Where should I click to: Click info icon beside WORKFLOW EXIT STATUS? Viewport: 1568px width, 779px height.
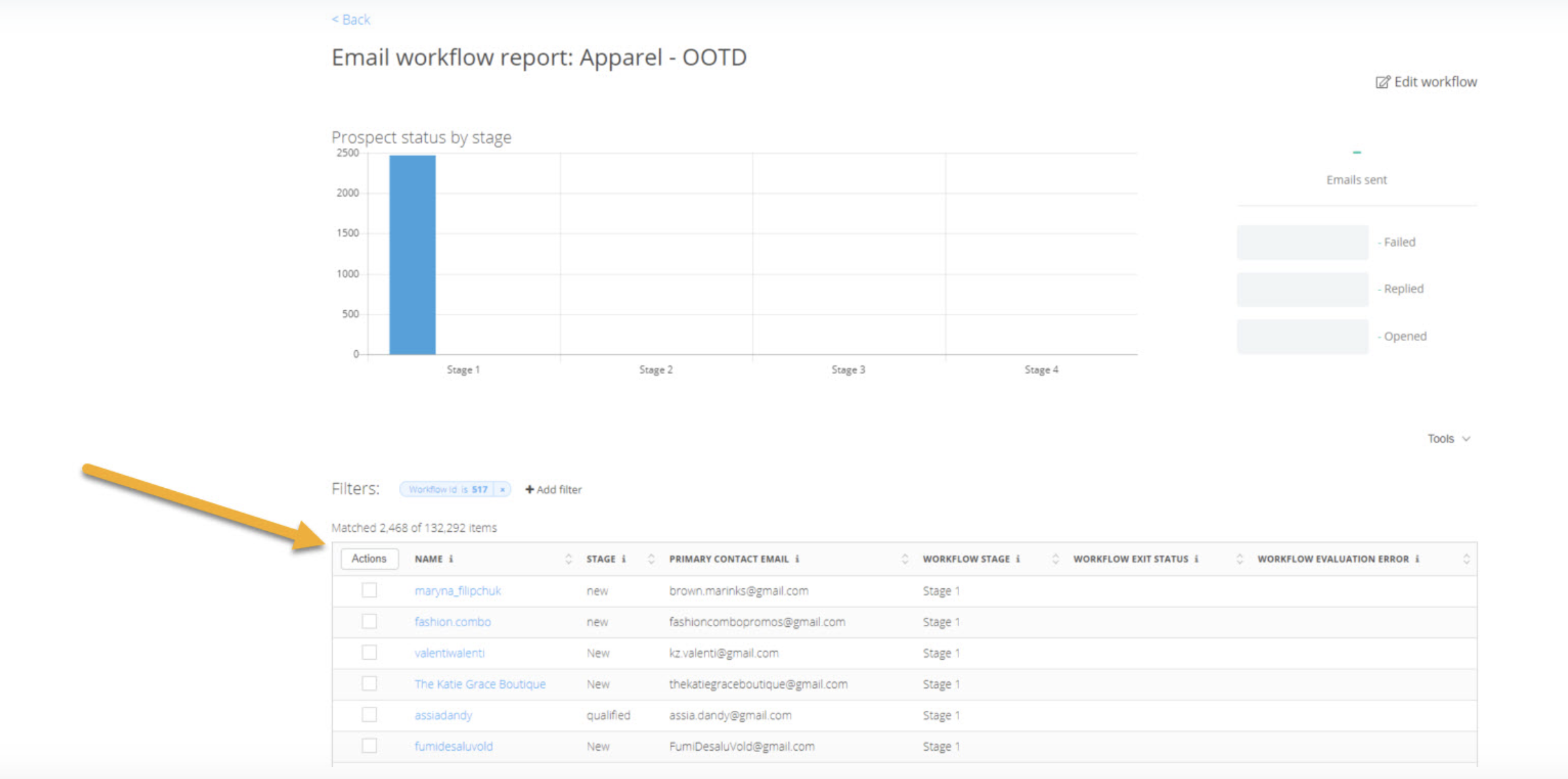pyautogui.click(x=1196, y=559)
